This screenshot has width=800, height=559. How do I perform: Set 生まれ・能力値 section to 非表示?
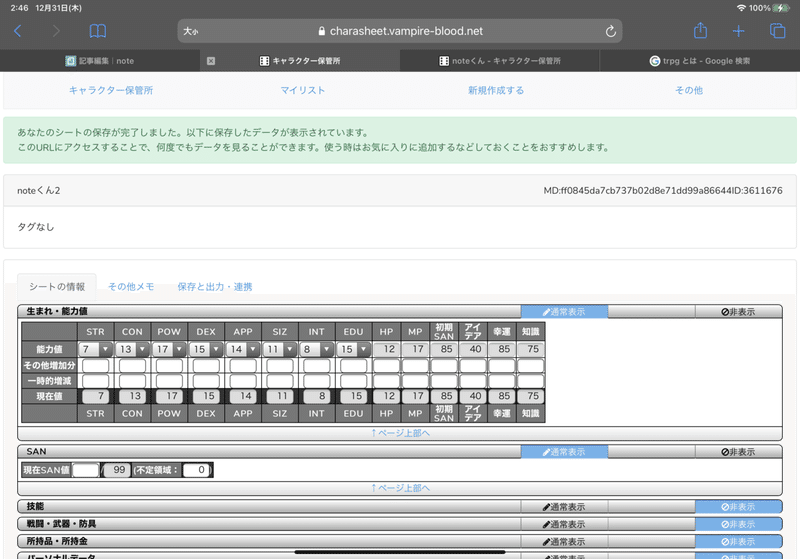coord(738,312)
